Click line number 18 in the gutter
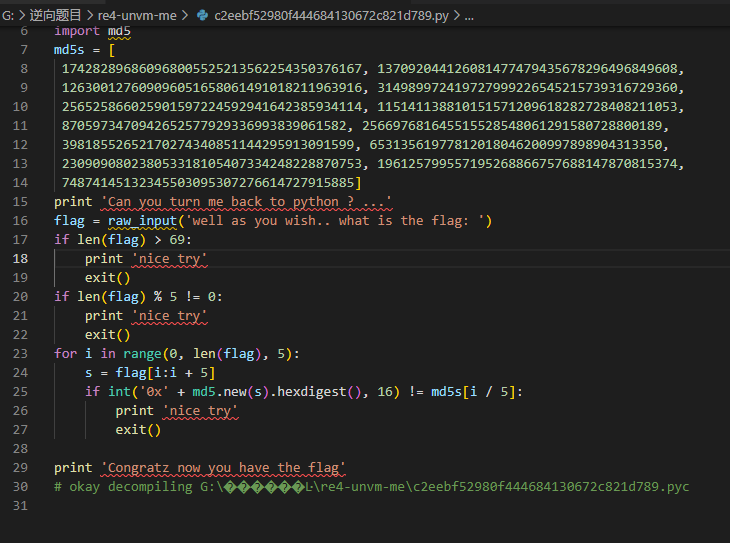 (22, 259)
